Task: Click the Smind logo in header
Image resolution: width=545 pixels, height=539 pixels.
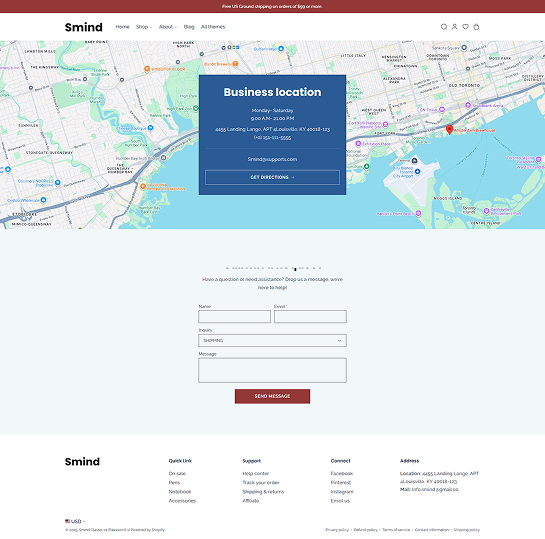Action: pos(83,27)
